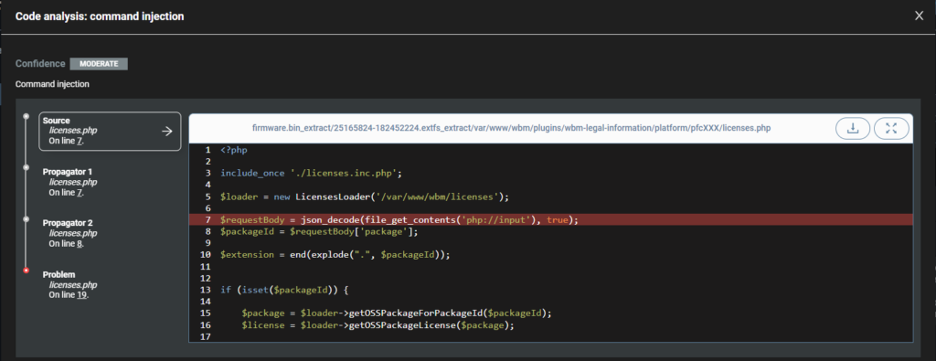
Task: Click the '<?php' code line 1
Action: pos(233,151)
